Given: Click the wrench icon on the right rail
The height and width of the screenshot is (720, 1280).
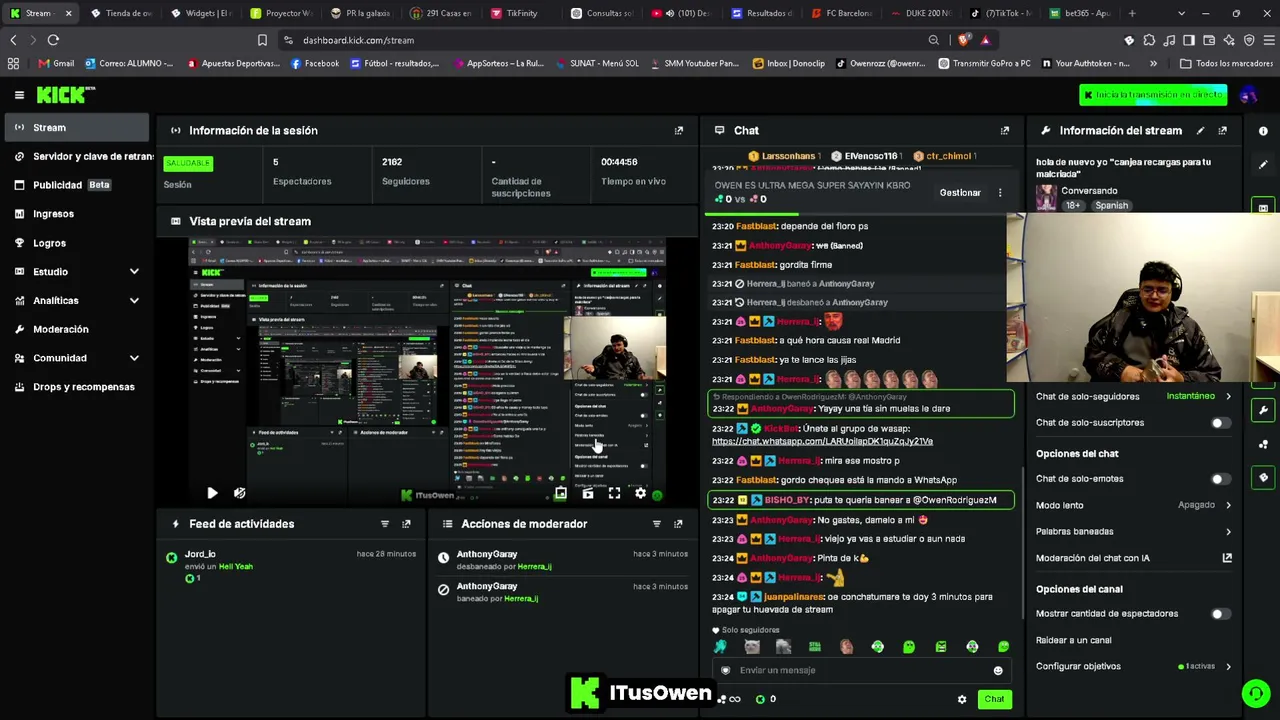Looking at the screenshot, I should (1263, 410).
